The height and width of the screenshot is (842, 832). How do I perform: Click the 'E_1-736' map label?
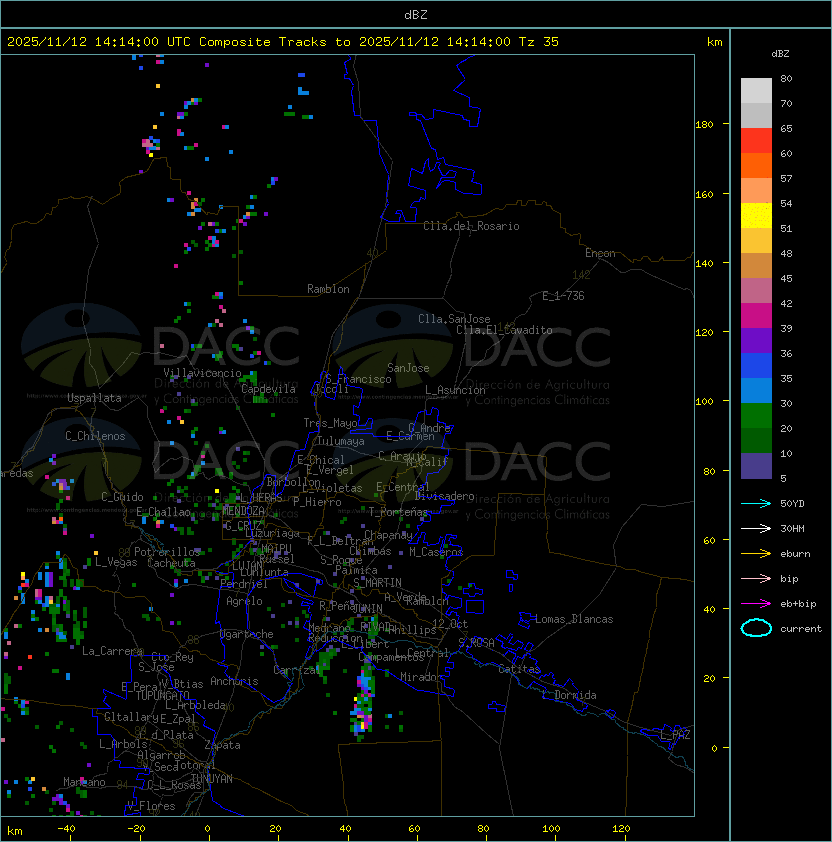(x=563, y=296)
